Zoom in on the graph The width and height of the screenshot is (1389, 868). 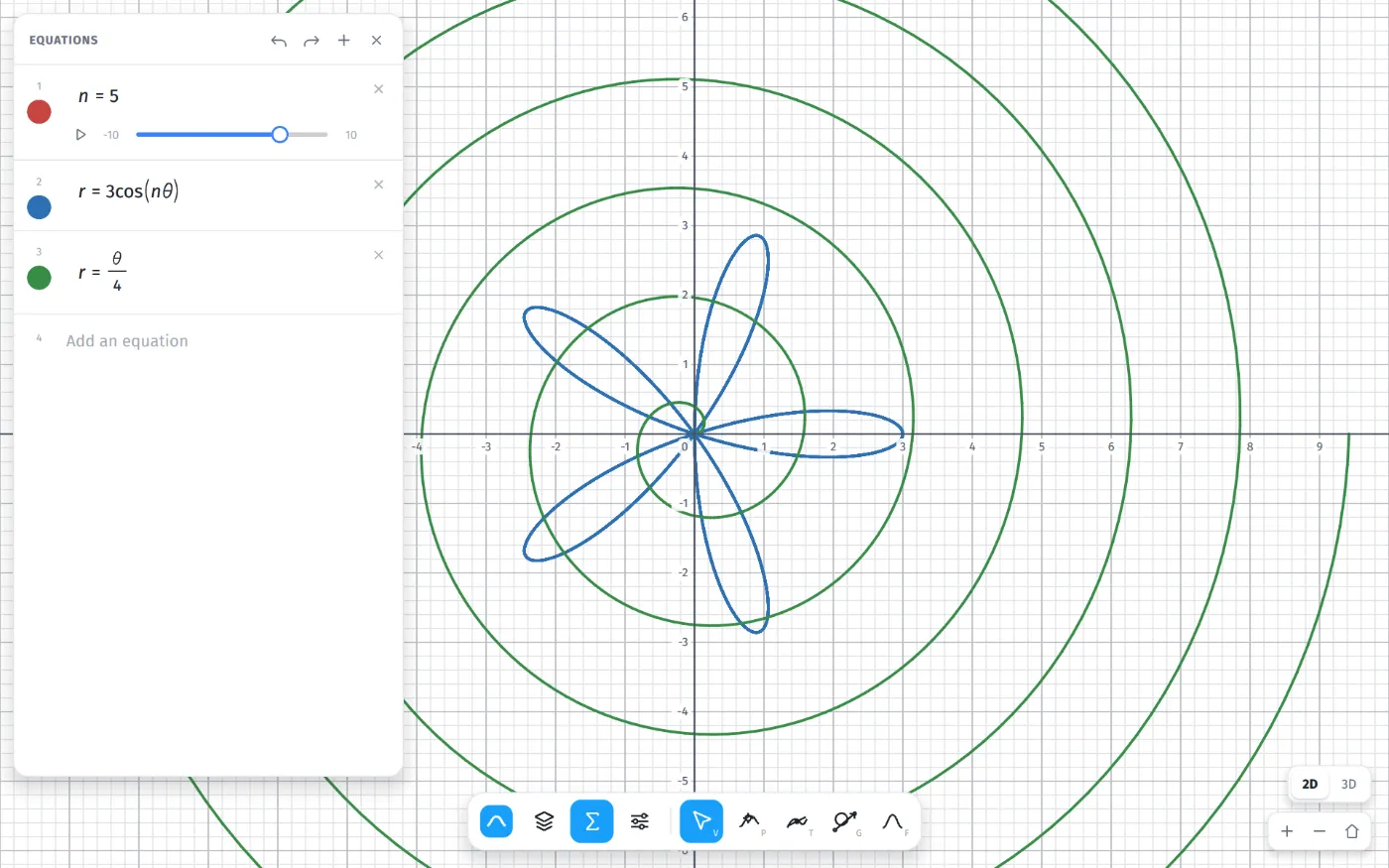point(1287,831)
